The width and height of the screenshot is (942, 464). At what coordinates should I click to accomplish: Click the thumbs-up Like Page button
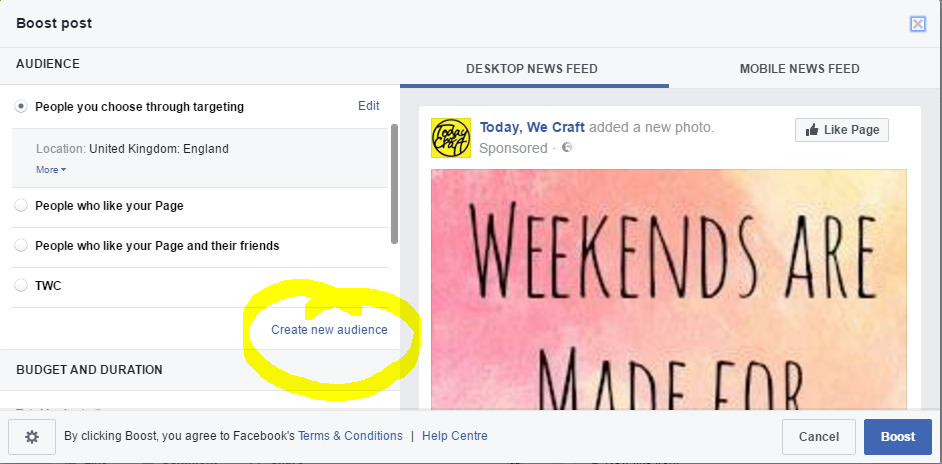coord(842,130)
